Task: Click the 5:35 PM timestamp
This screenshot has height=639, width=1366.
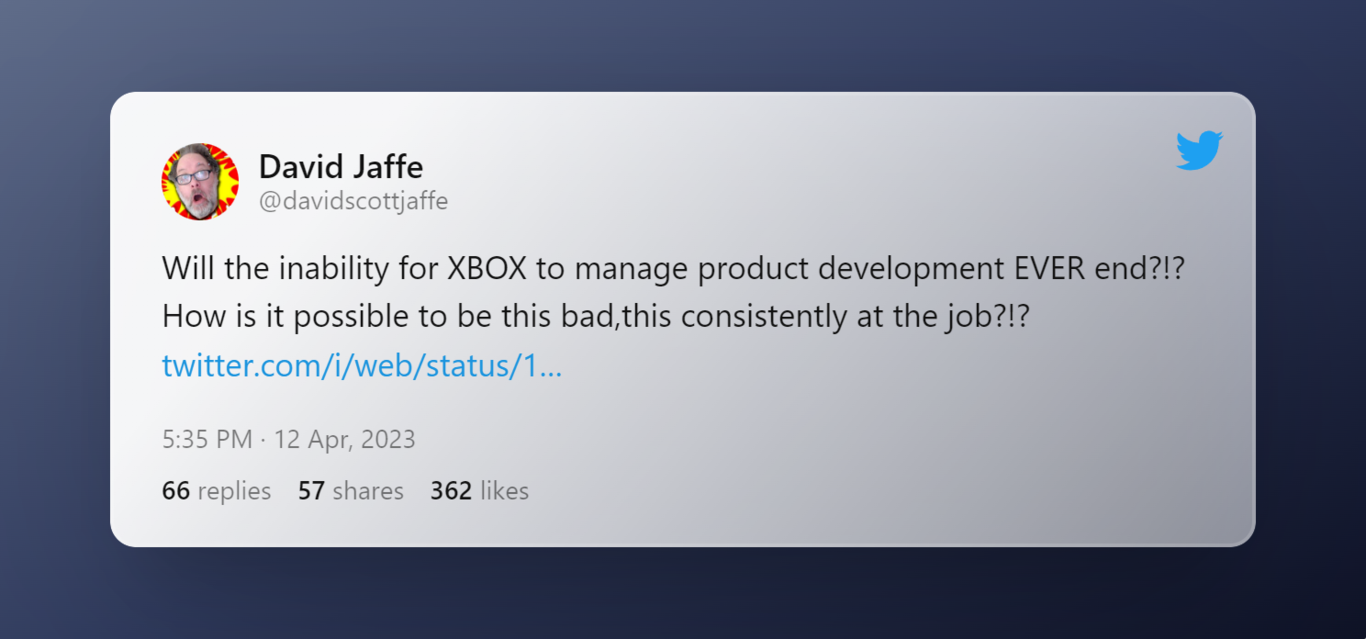Action: pyautogui.click(x=207, y=440)
